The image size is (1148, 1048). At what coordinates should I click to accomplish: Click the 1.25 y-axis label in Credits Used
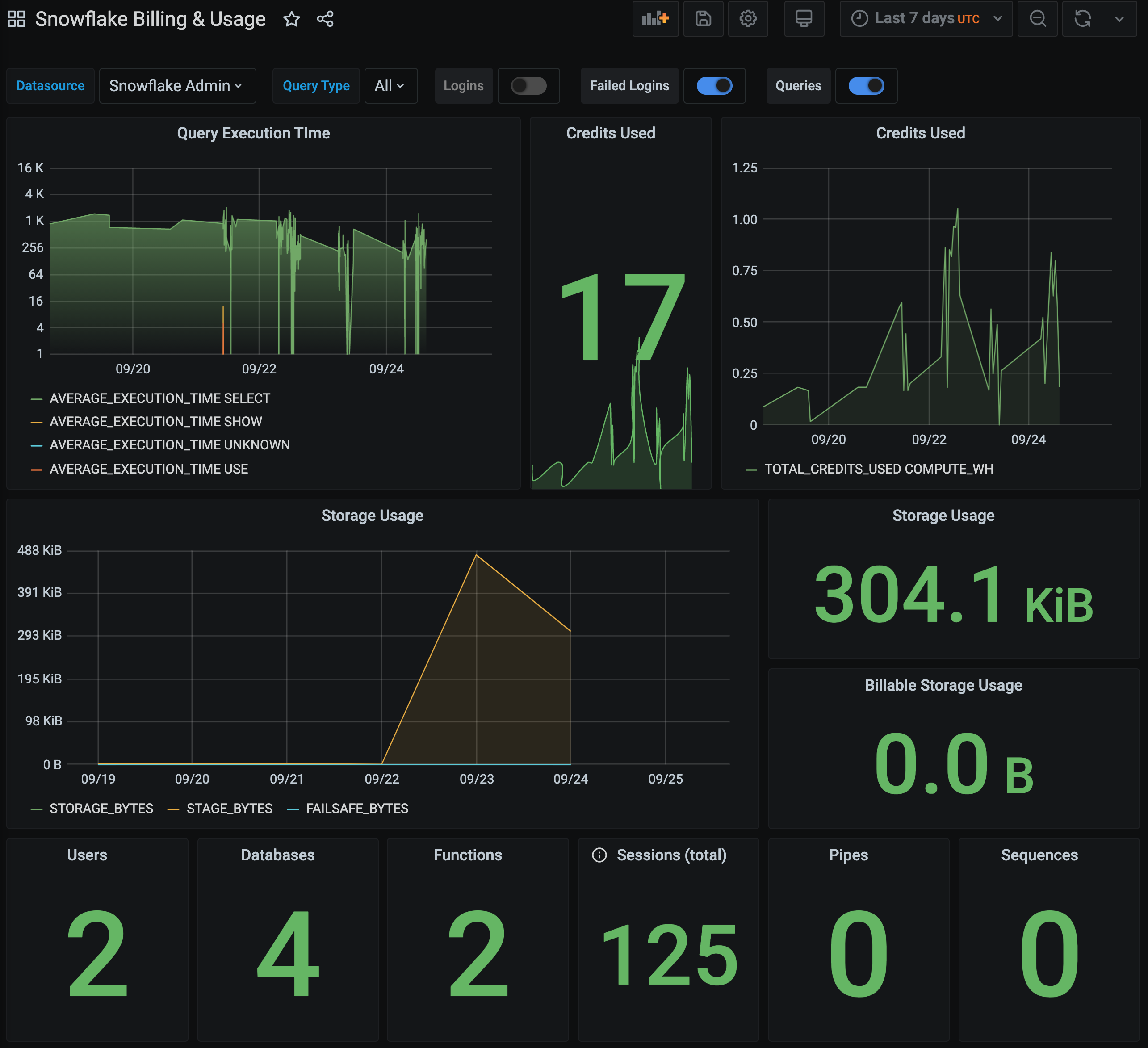click(744, 168)
